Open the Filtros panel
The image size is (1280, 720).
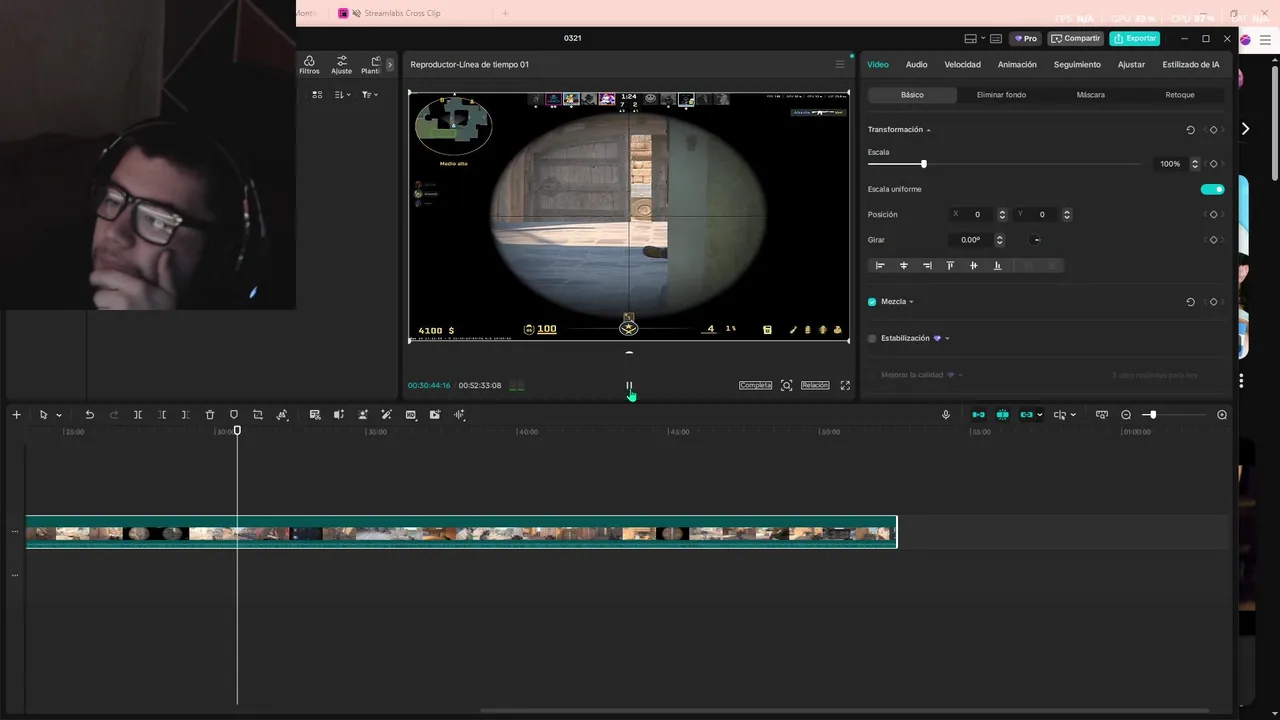[x=309, y=65]
